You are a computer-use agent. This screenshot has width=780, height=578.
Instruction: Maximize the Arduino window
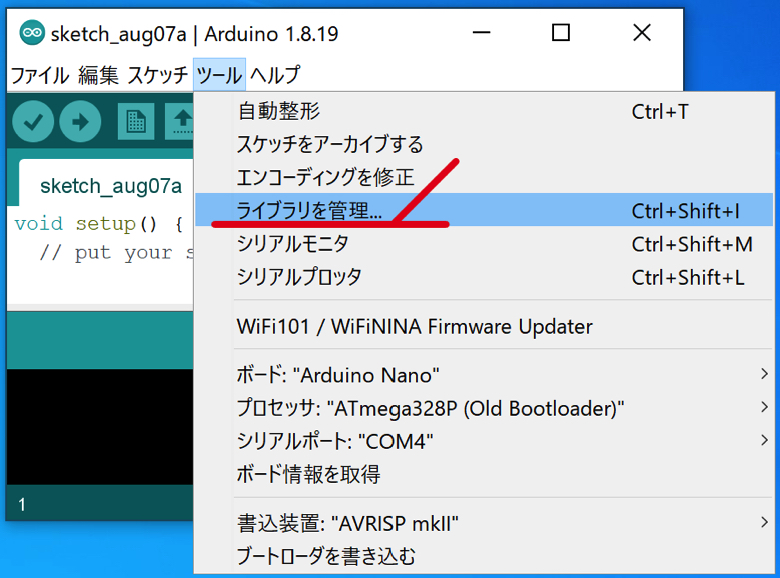click(561, 33)
